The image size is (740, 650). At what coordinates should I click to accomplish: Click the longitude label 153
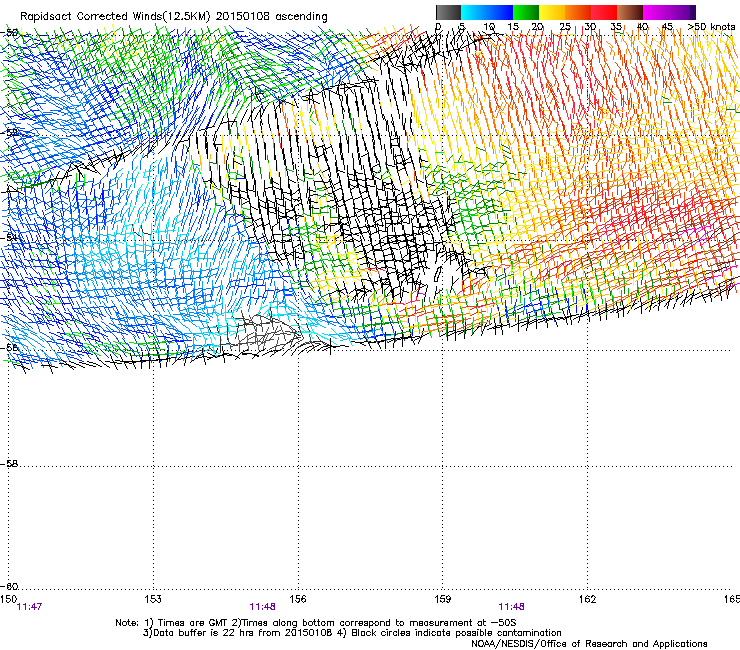tap(153, 599)
